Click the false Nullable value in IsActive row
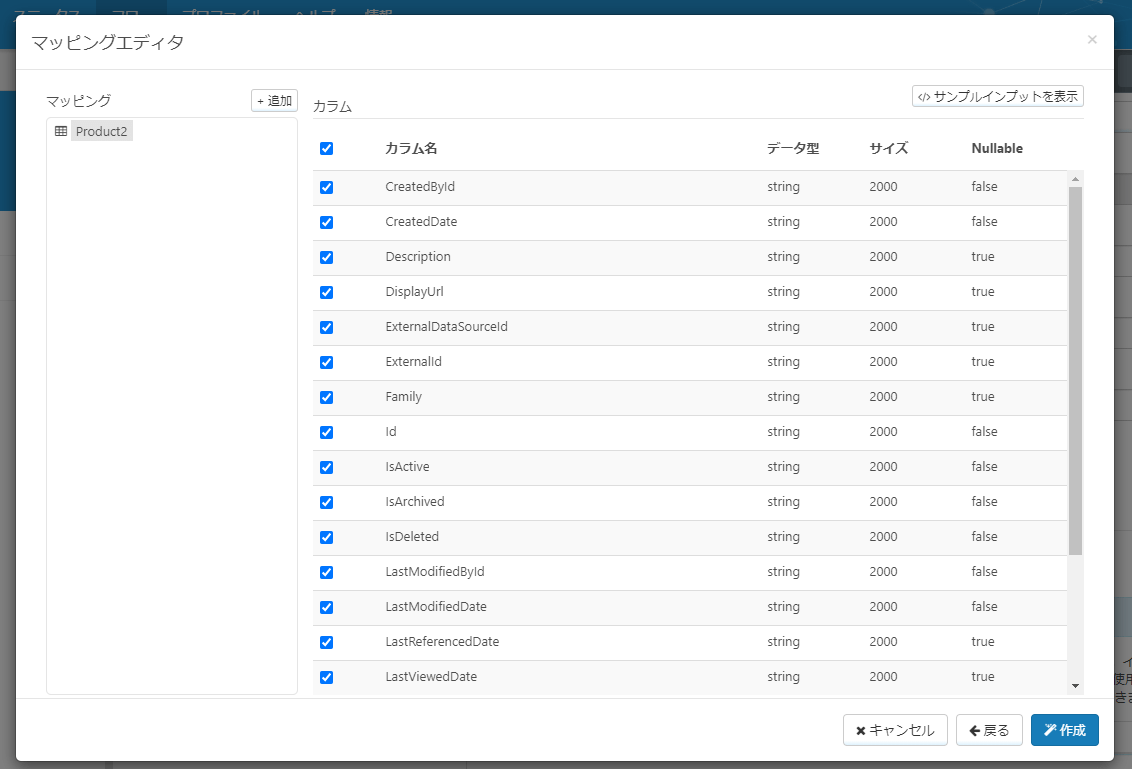 984,466
